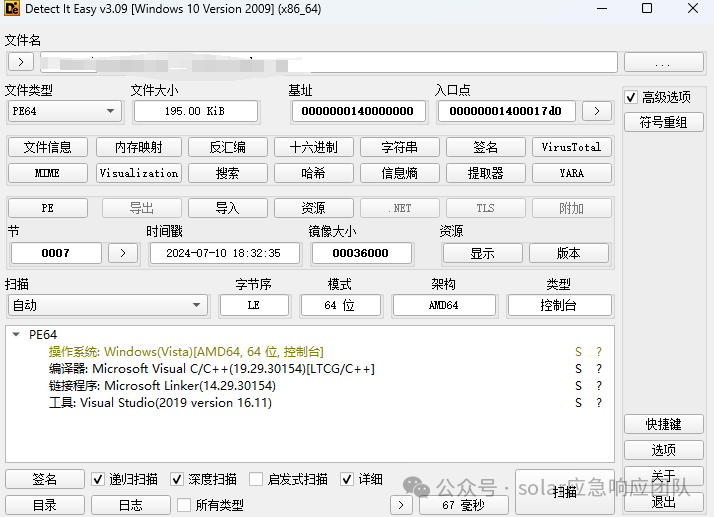Click the Detect It Easy title bar icon

coord(12,8)
